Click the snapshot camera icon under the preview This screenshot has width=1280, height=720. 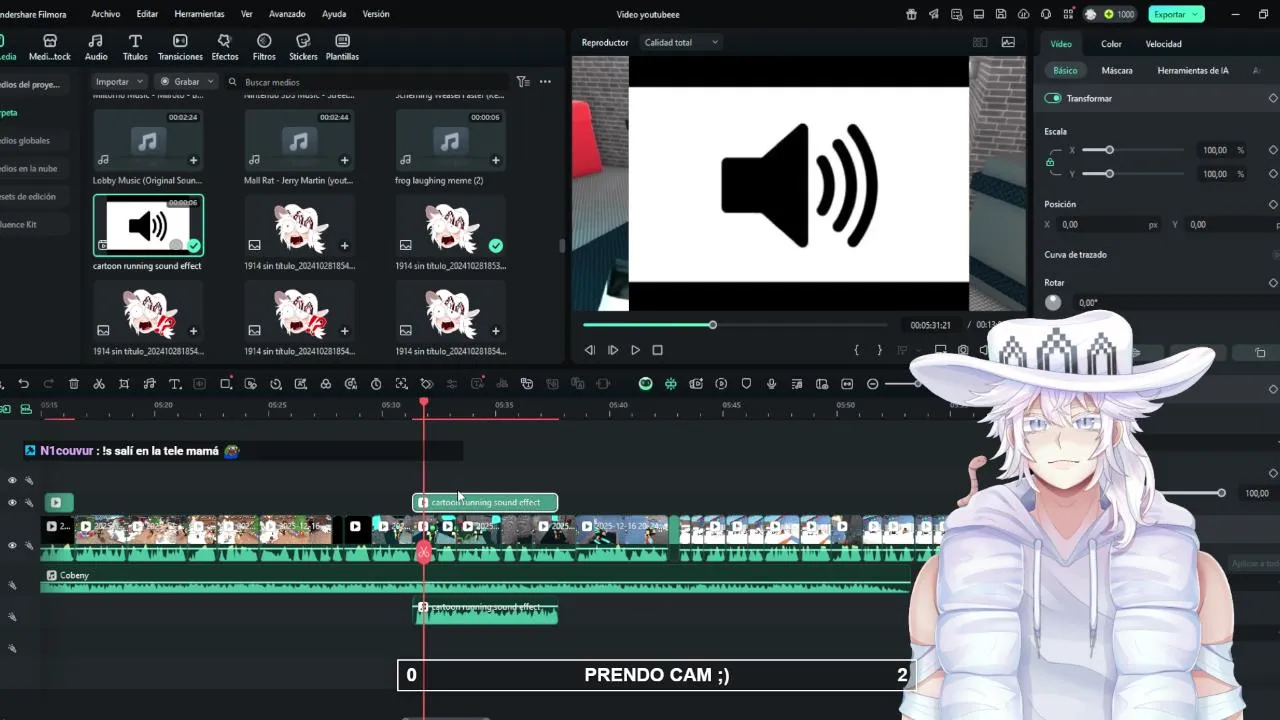[x=963, y=350]
